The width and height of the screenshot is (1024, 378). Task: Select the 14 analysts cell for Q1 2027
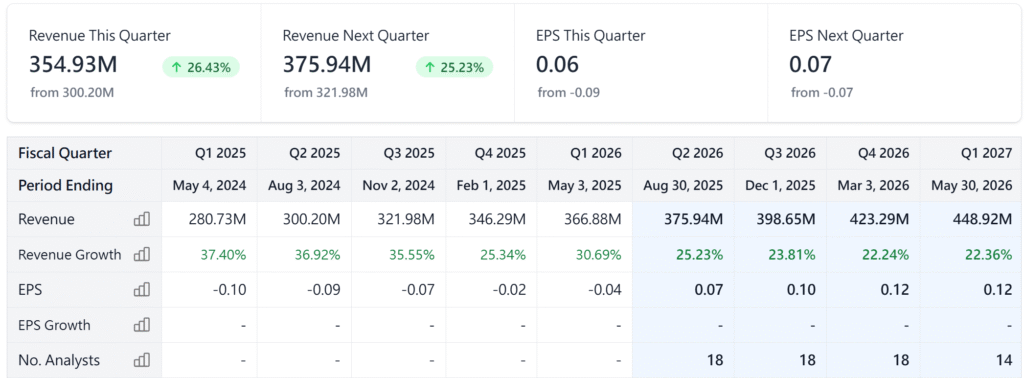(x=1005, y=360)
